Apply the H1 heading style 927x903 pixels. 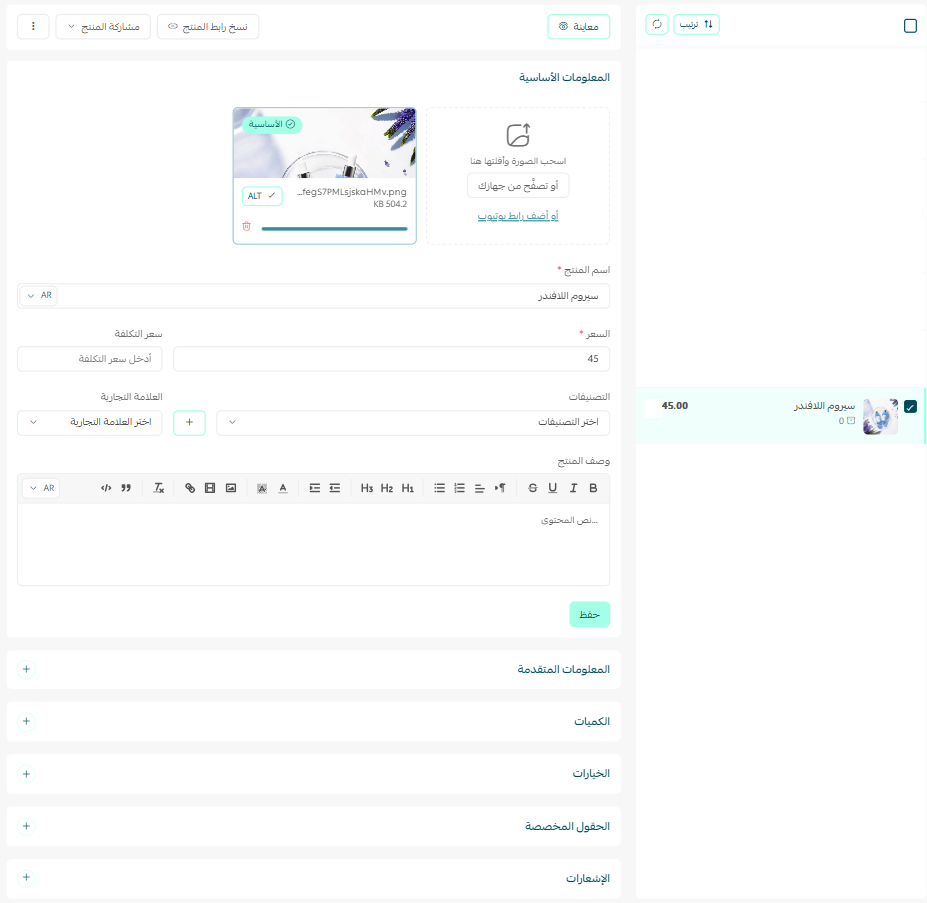click(x=407, y=488)
